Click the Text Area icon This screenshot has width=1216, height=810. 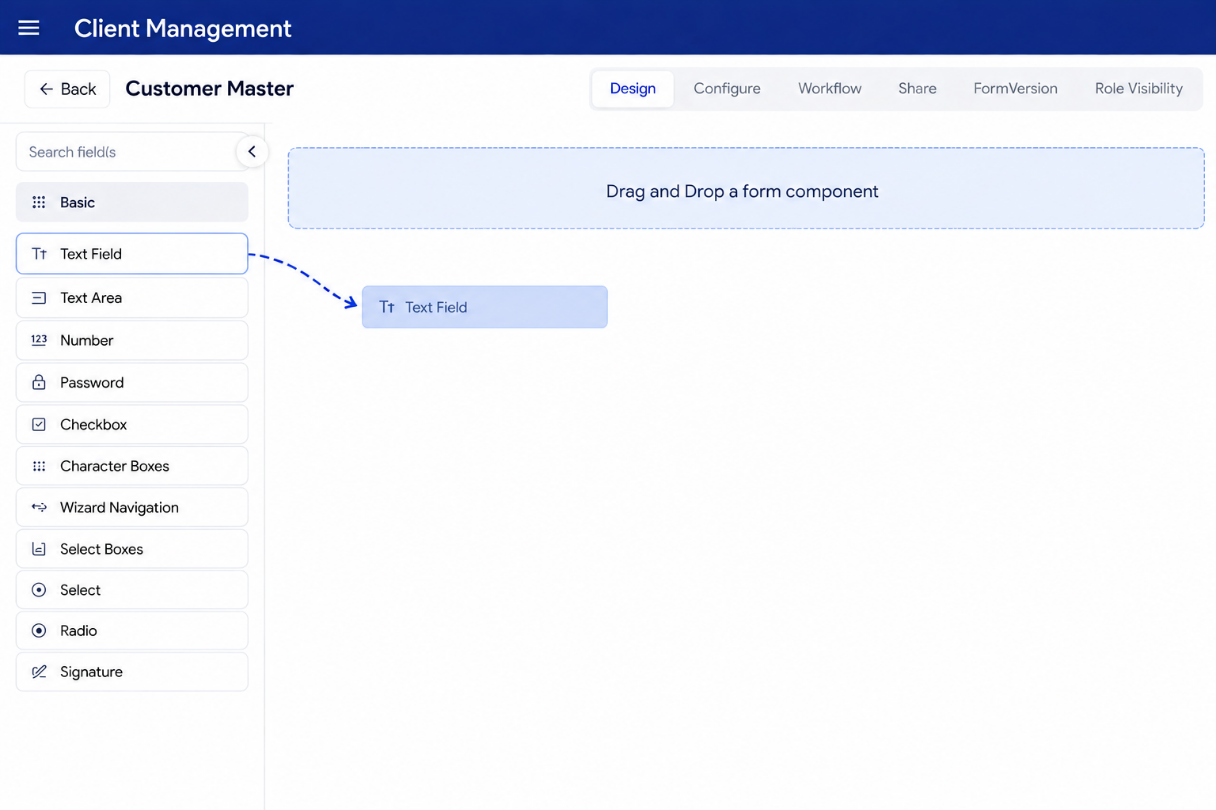tap(39, 298)
